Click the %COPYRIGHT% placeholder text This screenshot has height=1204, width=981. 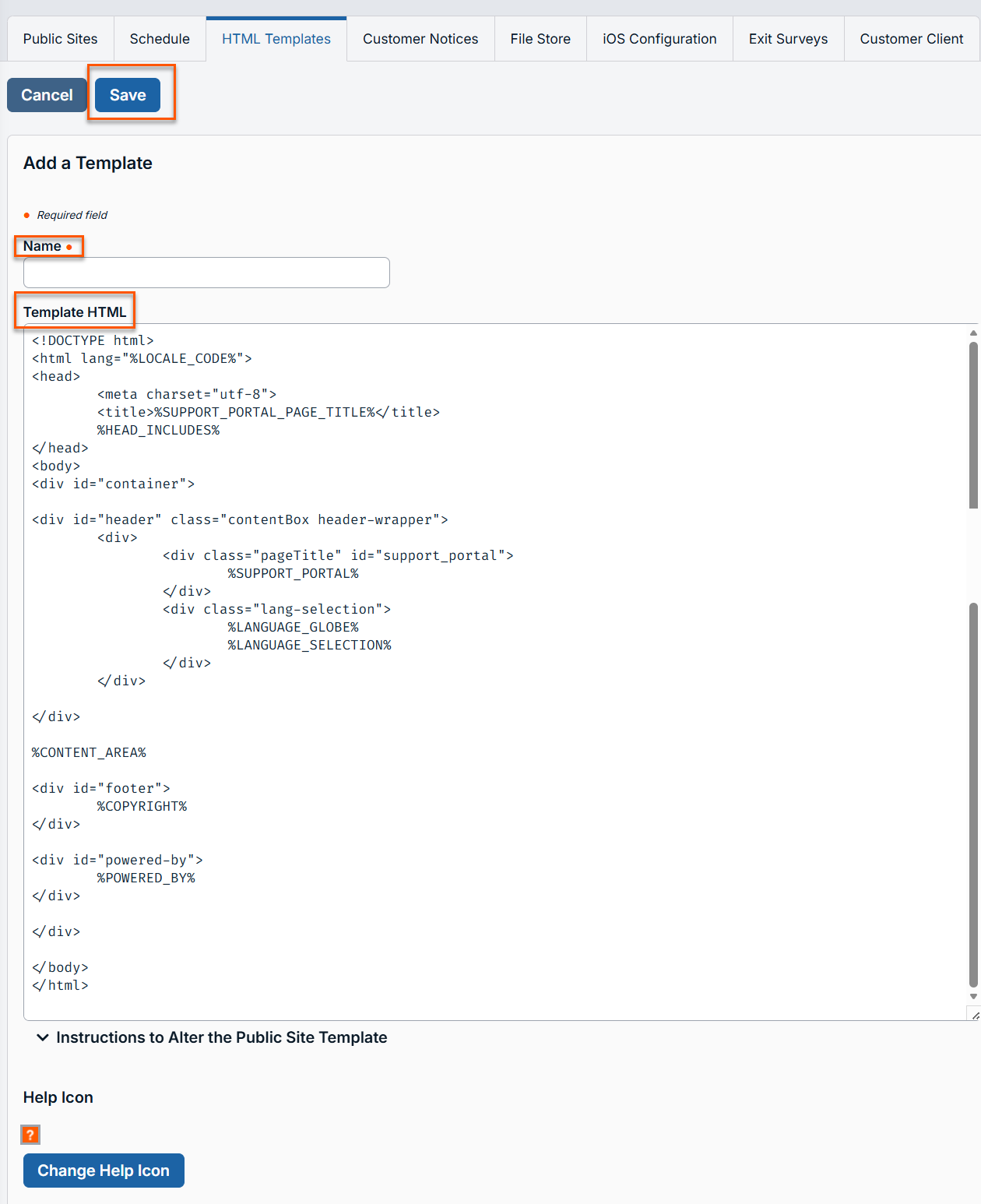coord(142,806)
